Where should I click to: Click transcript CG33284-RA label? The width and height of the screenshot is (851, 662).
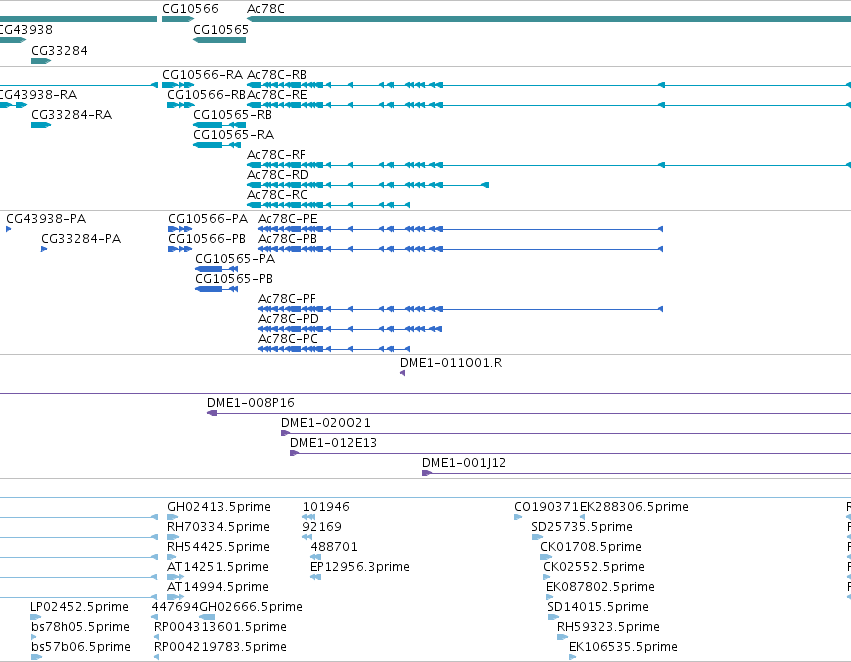pyautogui.click(x=72, y=114)
